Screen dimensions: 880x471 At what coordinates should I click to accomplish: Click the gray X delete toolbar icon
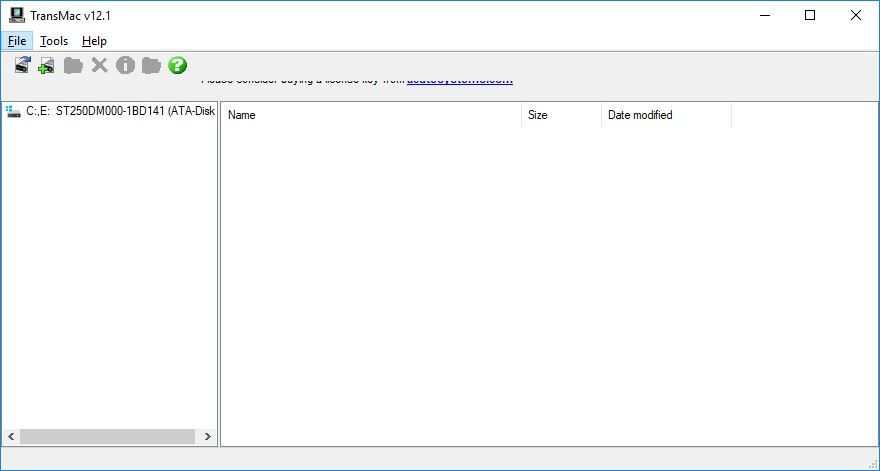click(x=99, y=66)
